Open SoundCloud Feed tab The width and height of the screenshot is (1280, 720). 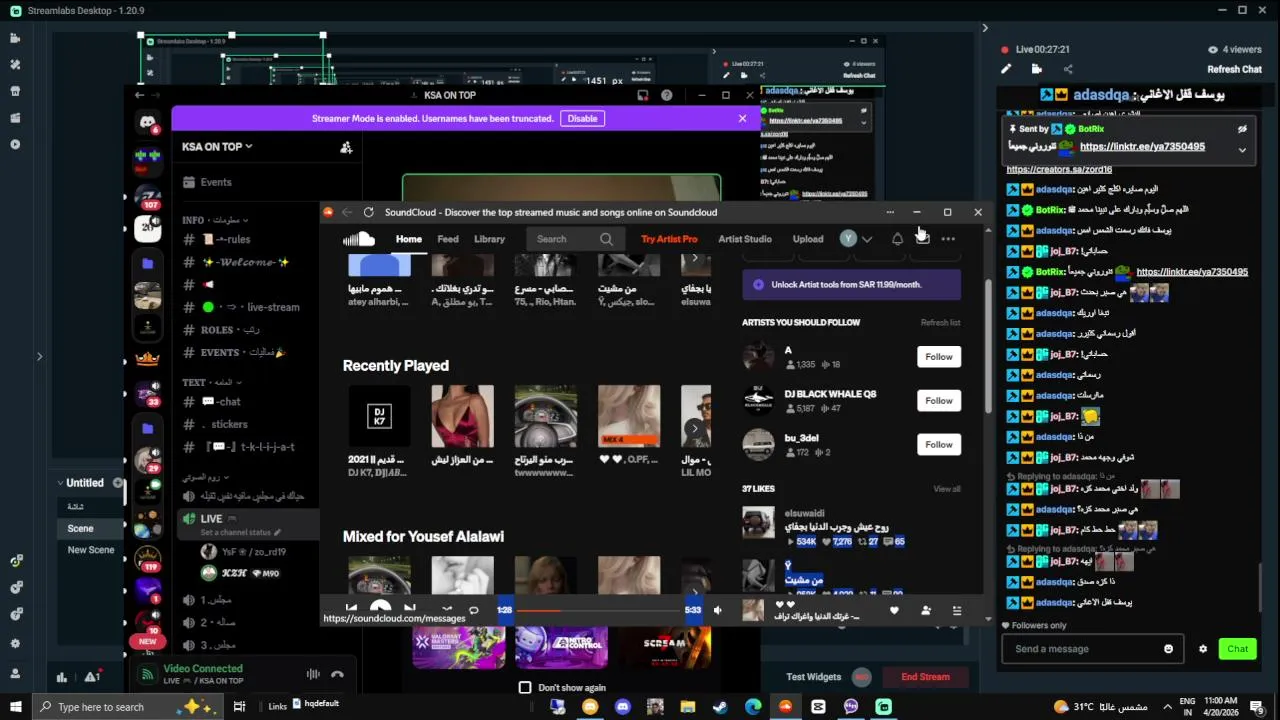tap(448, 239)
